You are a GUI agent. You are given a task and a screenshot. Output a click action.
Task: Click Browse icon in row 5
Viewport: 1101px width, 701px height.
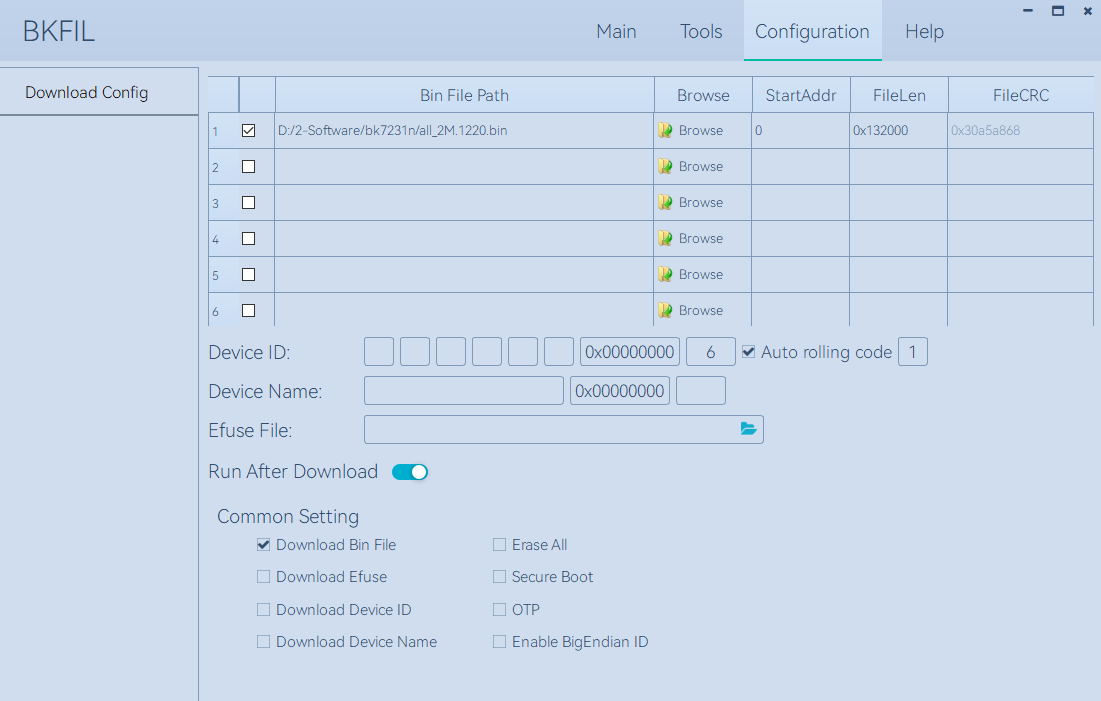tap(665, 274)
